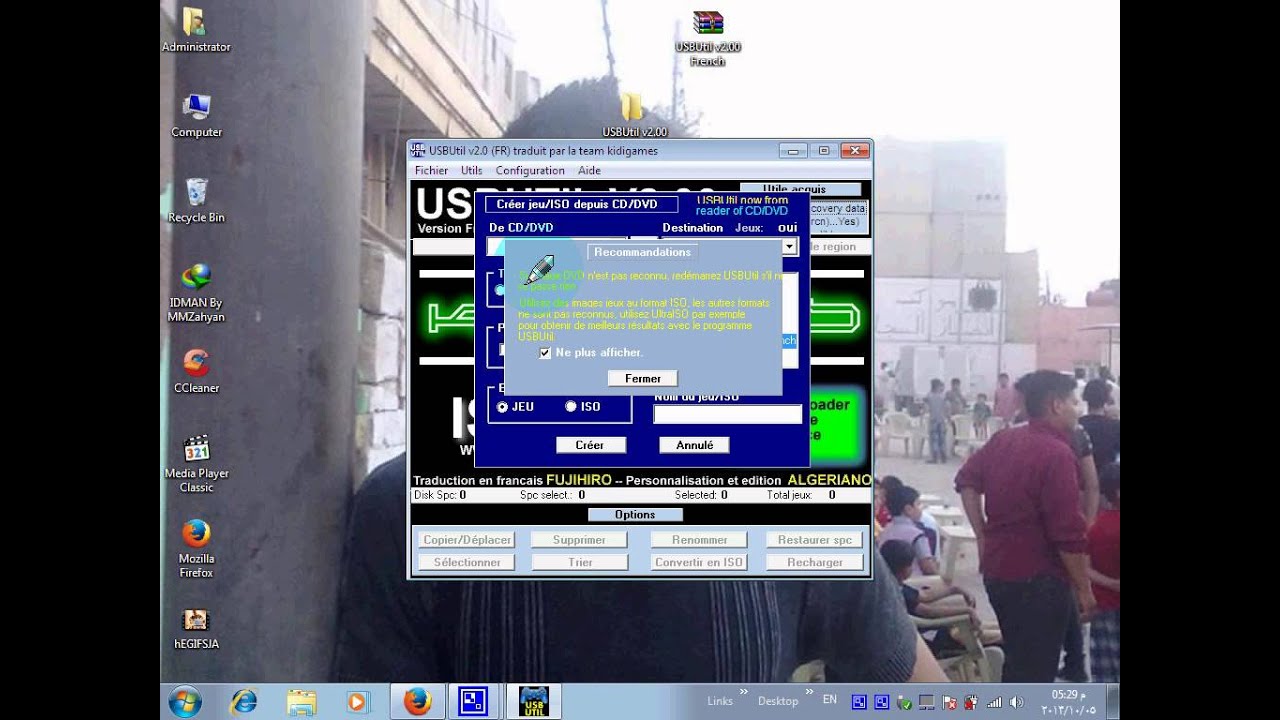Viewport: 1280px width, 720px height.
Task: Open the volume speaker tray icon
Action: (x=1017, y=702)
